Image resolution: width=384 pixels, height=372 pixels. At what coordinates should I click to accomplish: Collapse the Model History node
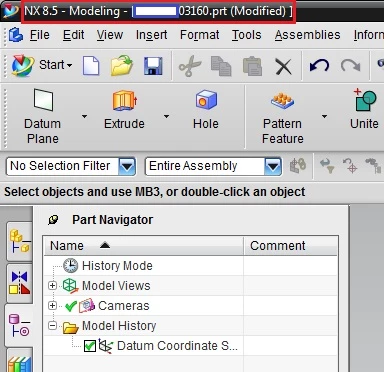pos(52,326)
